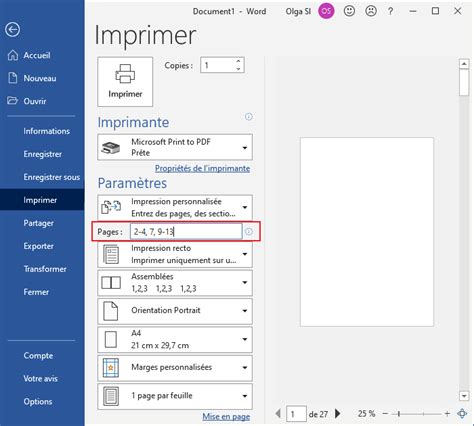The height and width of the screenshot is (426, 474).
Task: Open the Marges personnalisées dropdown
Action: [175, 368]
